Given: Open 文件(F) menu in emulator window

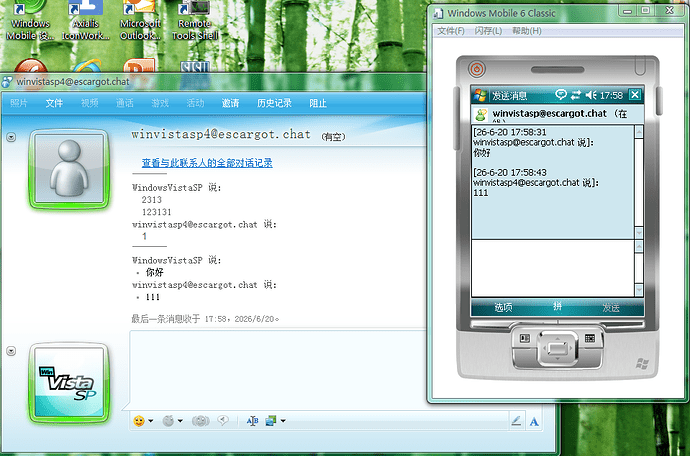Looking at the screenshot, I should (451, 30).
